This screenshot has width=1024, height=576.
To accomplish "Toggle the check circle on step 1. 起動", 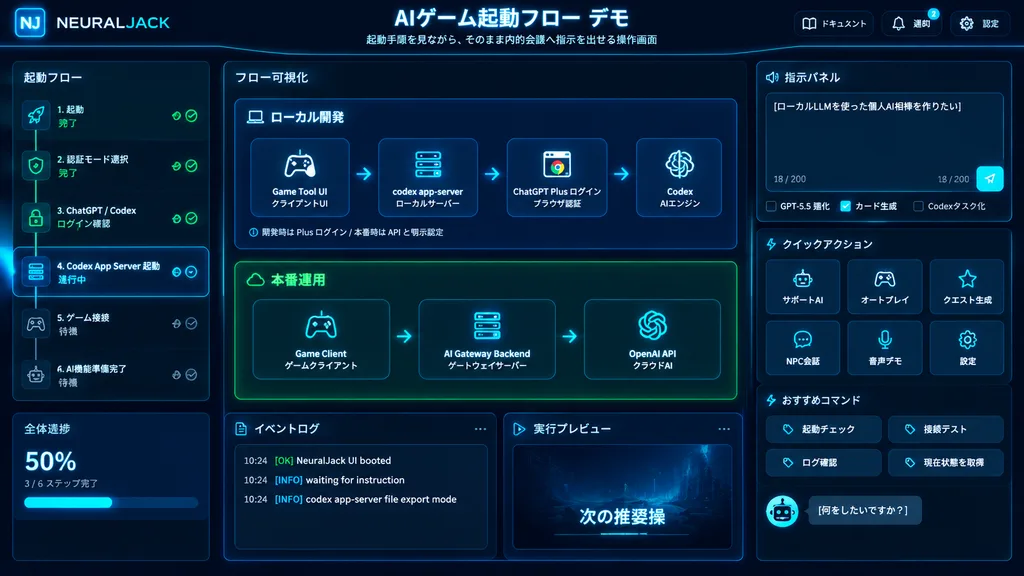I will 191,116.
